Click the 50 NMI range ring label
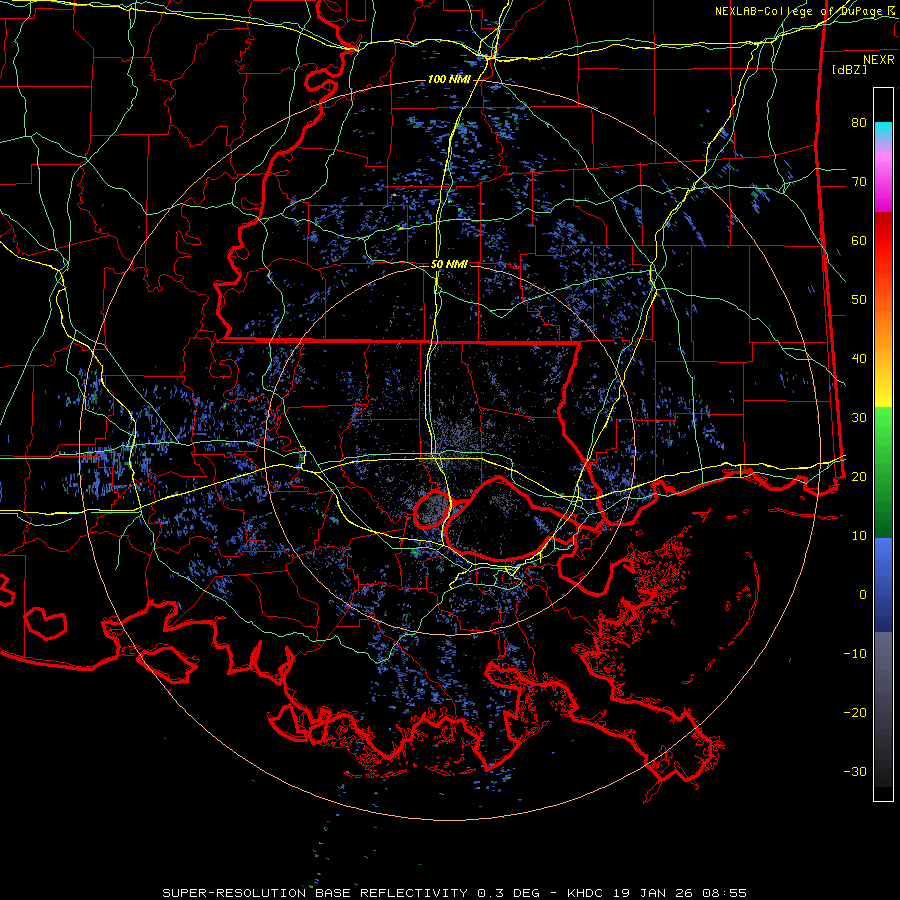The image size is (900, 900). point(449,265)
